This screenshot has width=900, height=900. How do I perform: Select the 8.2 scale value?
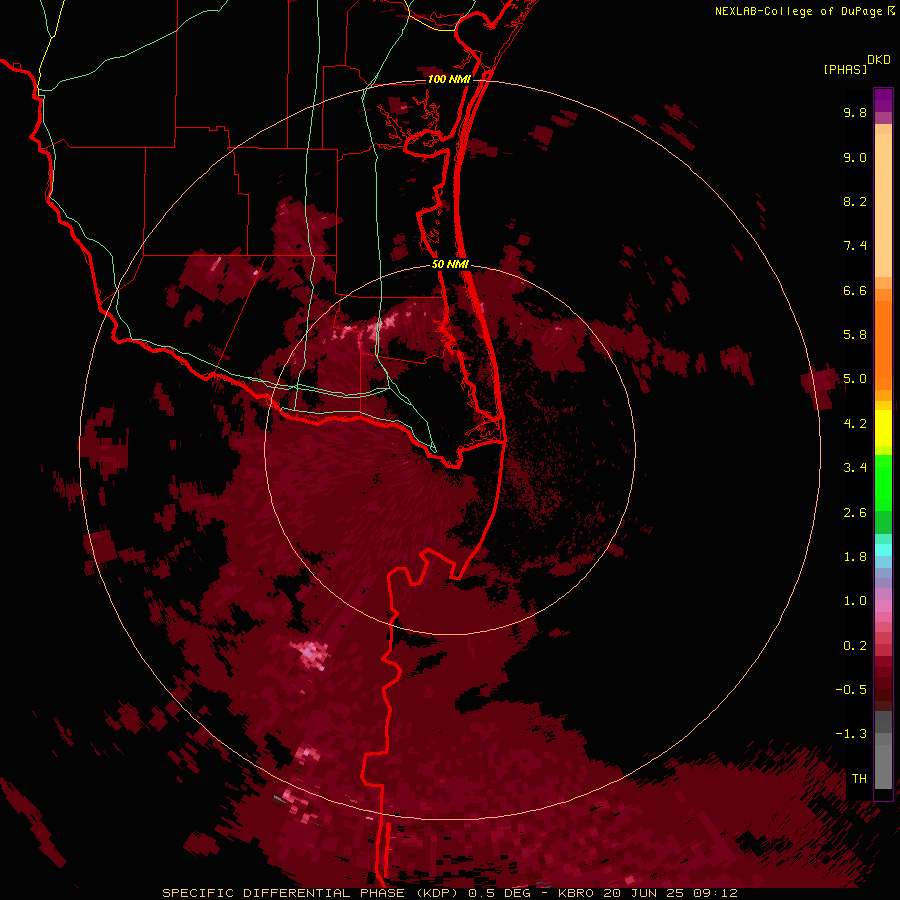[x=855, y=201]
